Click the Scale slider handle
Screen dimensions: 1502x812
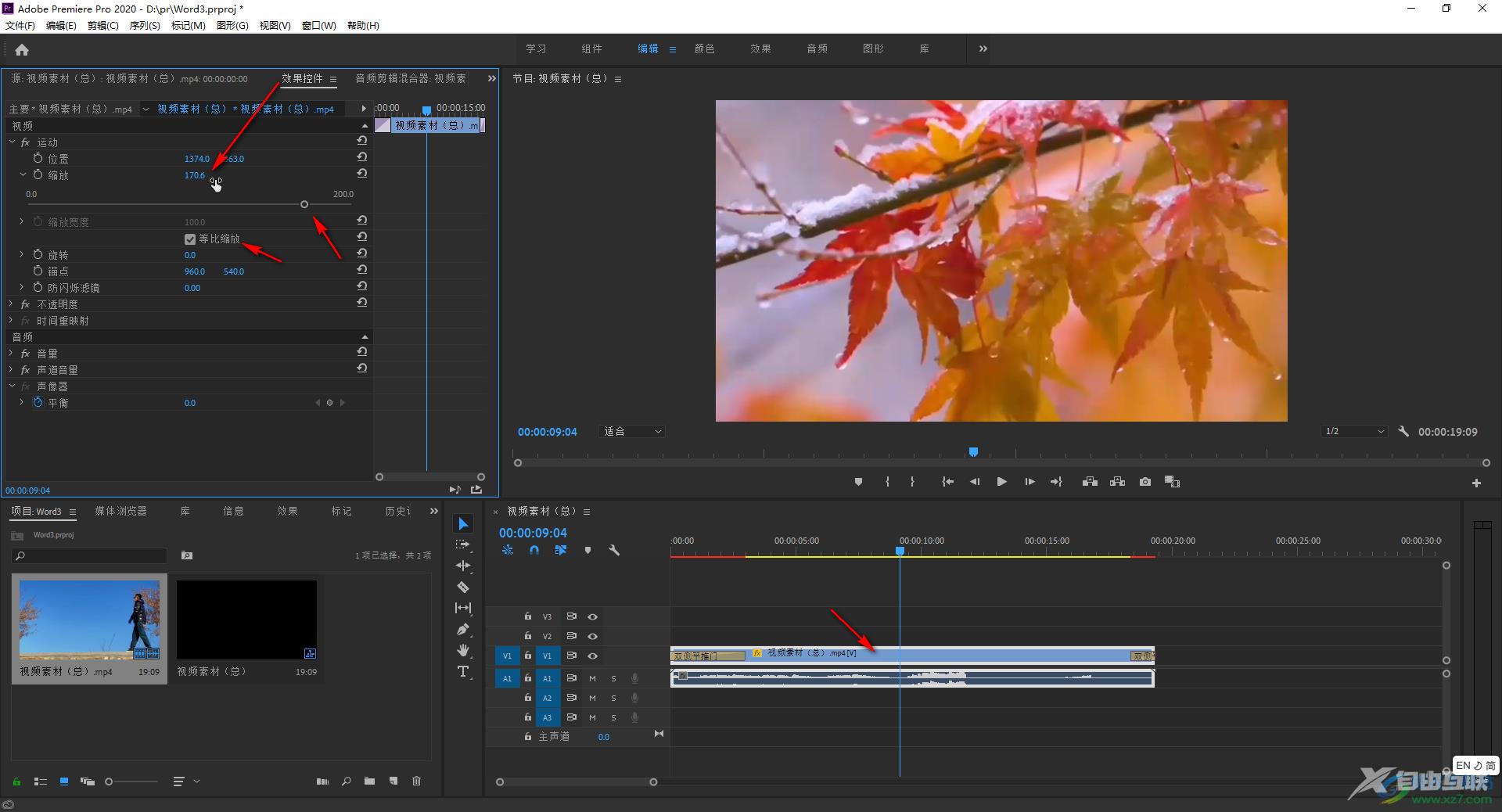click(304, 204)
